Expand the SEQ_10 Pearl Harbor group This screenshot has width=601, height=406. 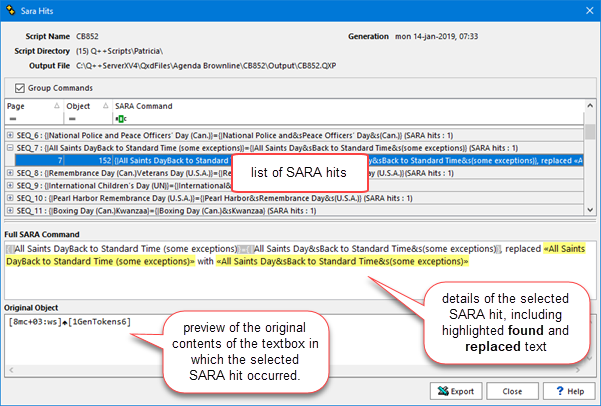tap(10, 198)
